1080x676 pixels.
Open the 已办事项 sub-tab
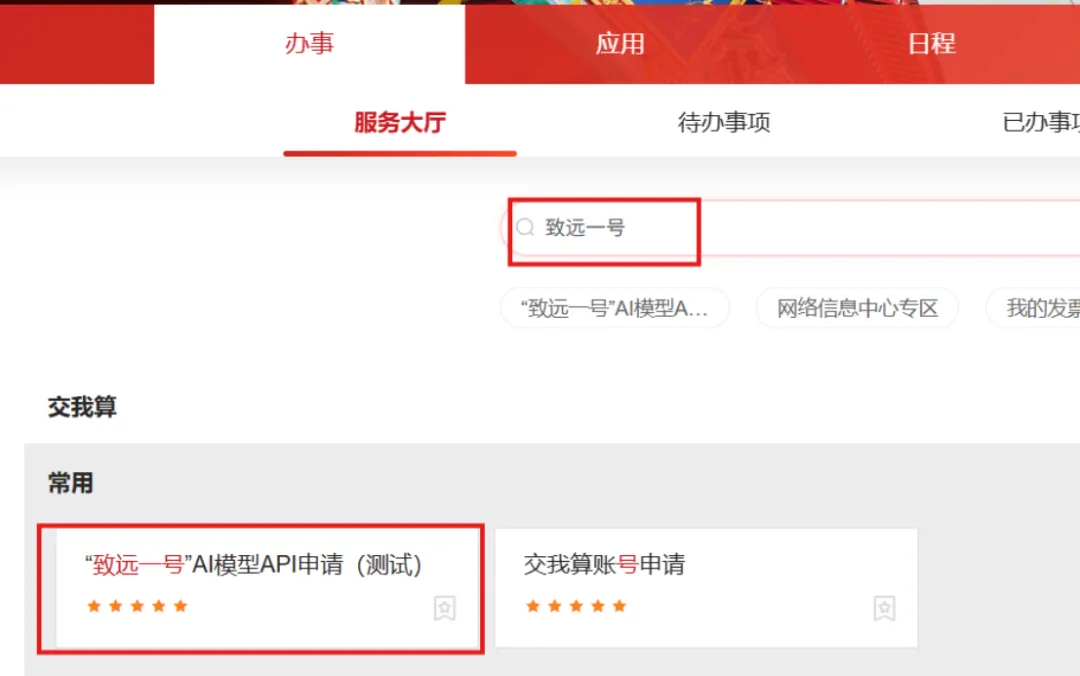point(1041,123)
